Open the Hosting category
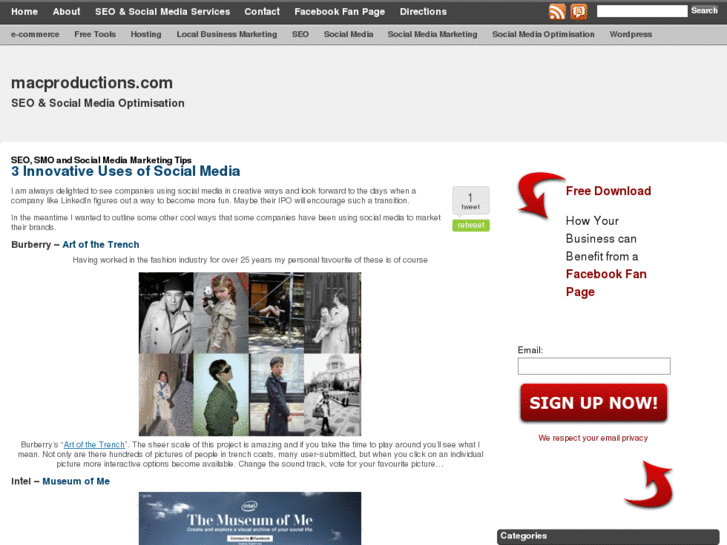Viewport: 727px width, 545px height. click(x=146, y=34)
